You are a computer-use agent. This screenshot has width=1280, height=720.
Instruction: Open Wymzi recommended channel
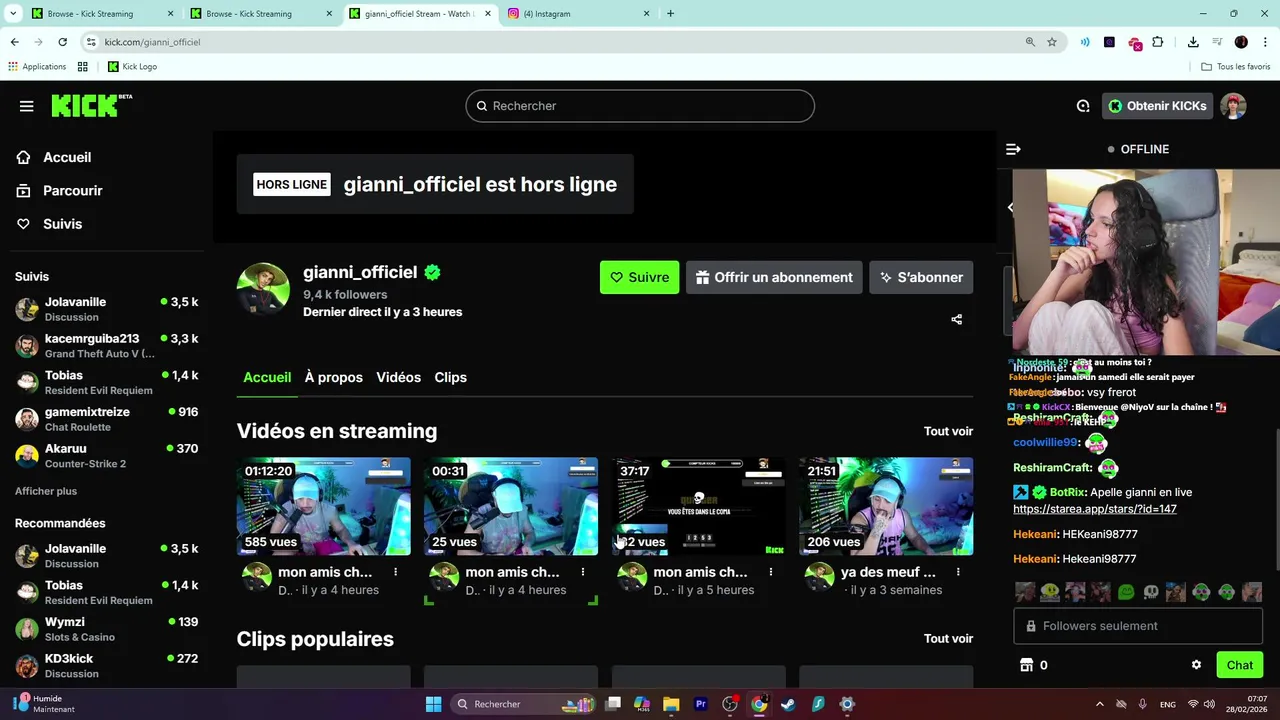(x=106, y=629)
